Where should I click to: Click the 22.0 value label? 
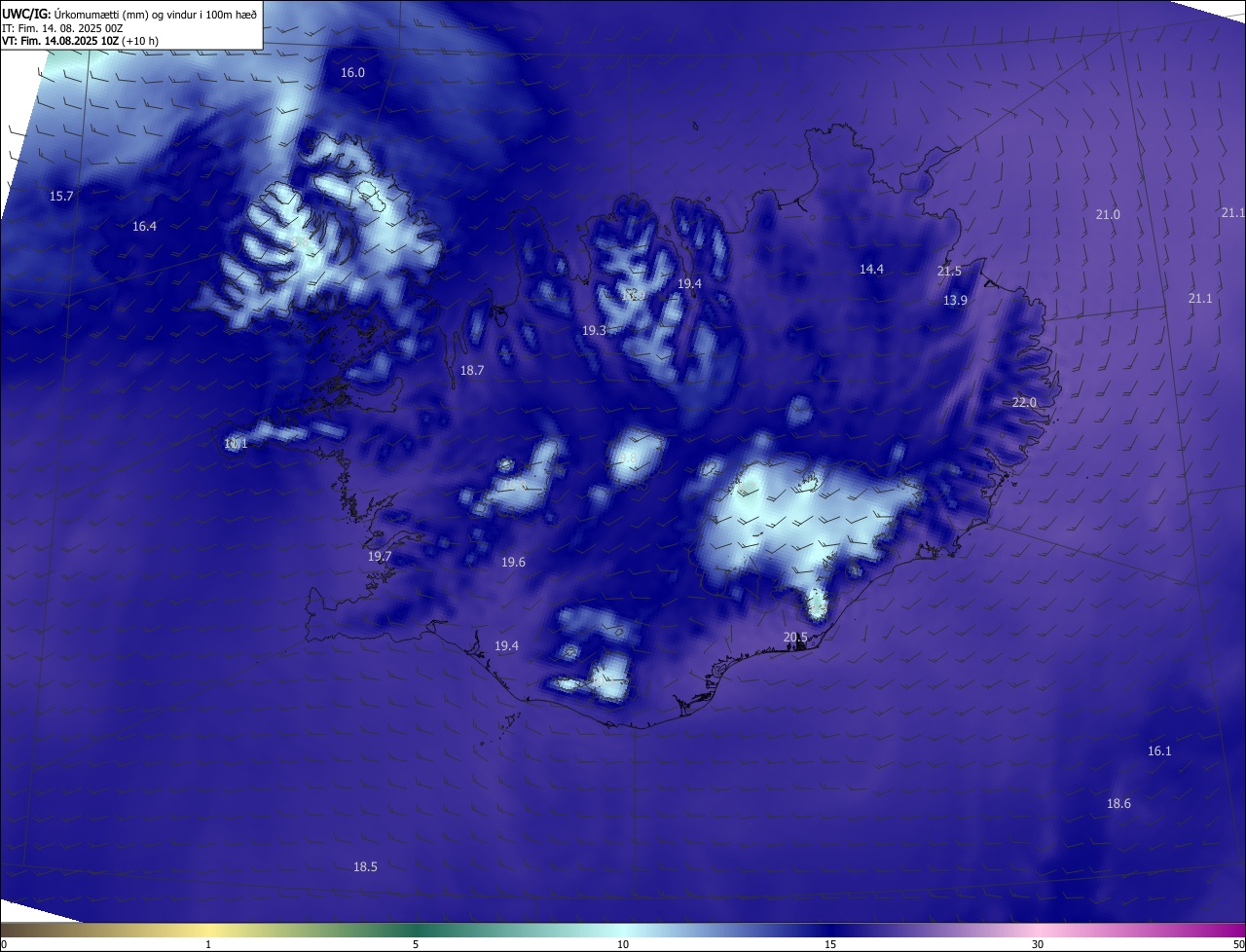1024,402
